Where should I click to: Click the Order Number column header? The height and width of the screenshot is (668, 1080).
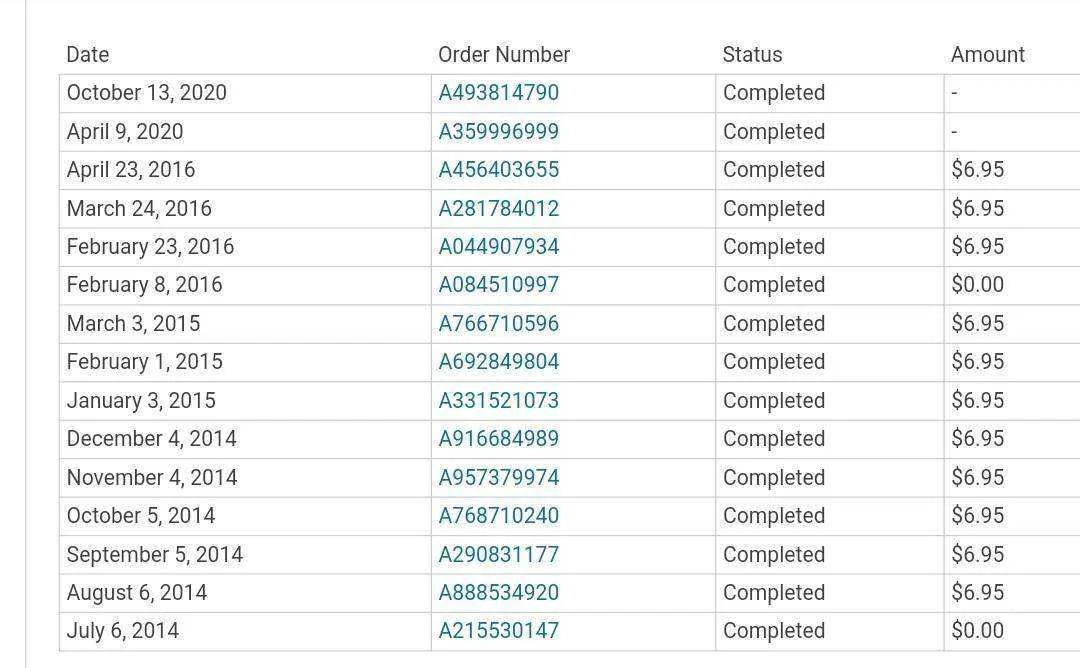pyautogui.click(x=504, y=54)
